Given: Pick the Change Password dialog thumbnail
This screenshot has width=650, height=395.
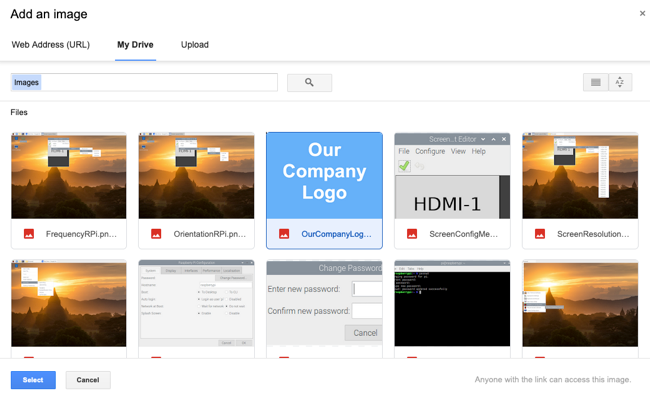Looking at the screenshot, I should click(x=324, y=303).
